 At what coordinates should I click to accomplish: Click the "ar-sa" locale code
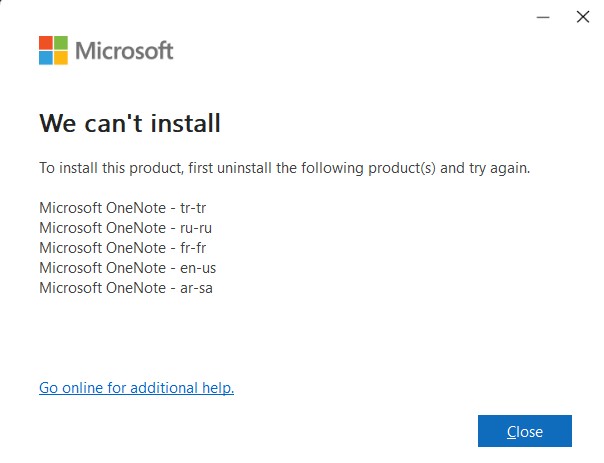pos(196,289)
